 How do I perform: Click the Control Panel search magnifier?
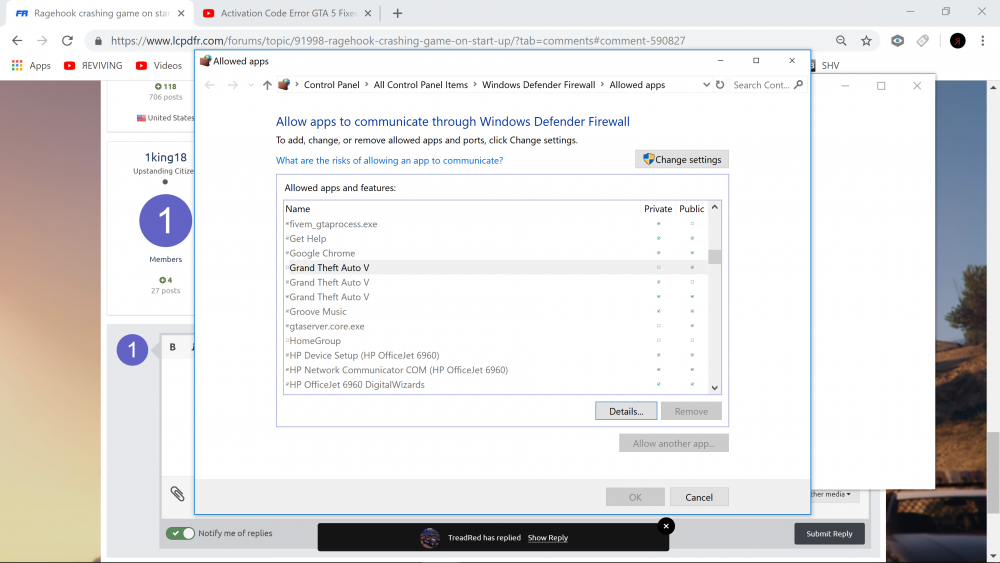(798, 84)
